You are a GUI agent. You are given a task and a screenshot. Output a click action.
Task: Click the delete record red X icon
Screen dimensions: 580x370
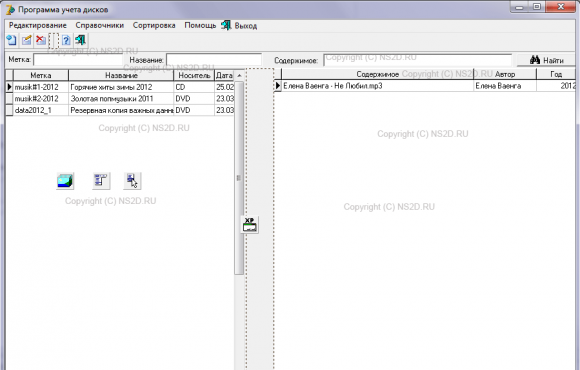[x=41, y=40]
